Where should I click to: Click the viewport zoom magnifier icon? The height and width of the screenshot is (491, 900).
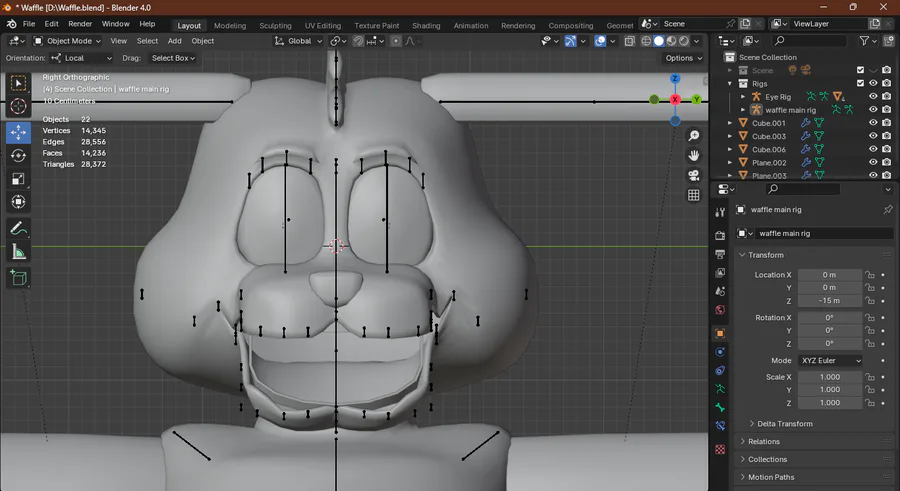click(x=693, y=136)
